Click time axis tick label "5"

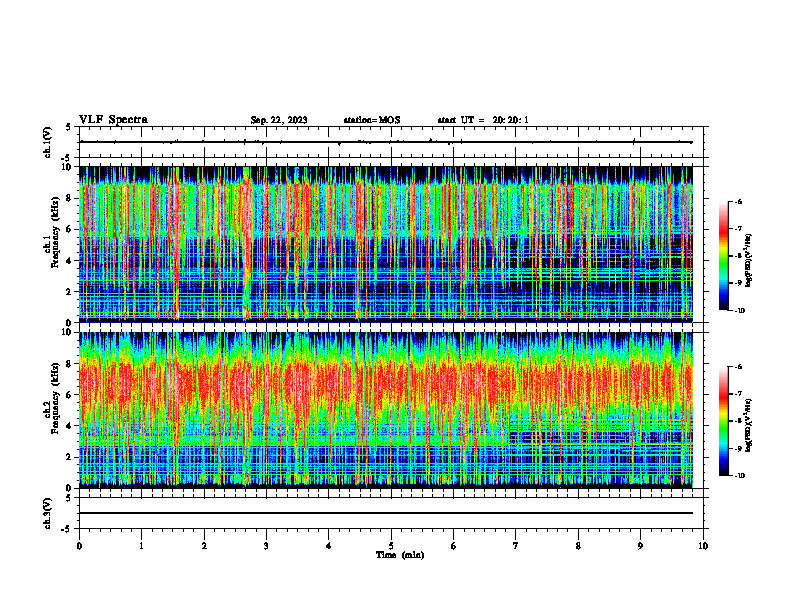[x=391, y=546]
